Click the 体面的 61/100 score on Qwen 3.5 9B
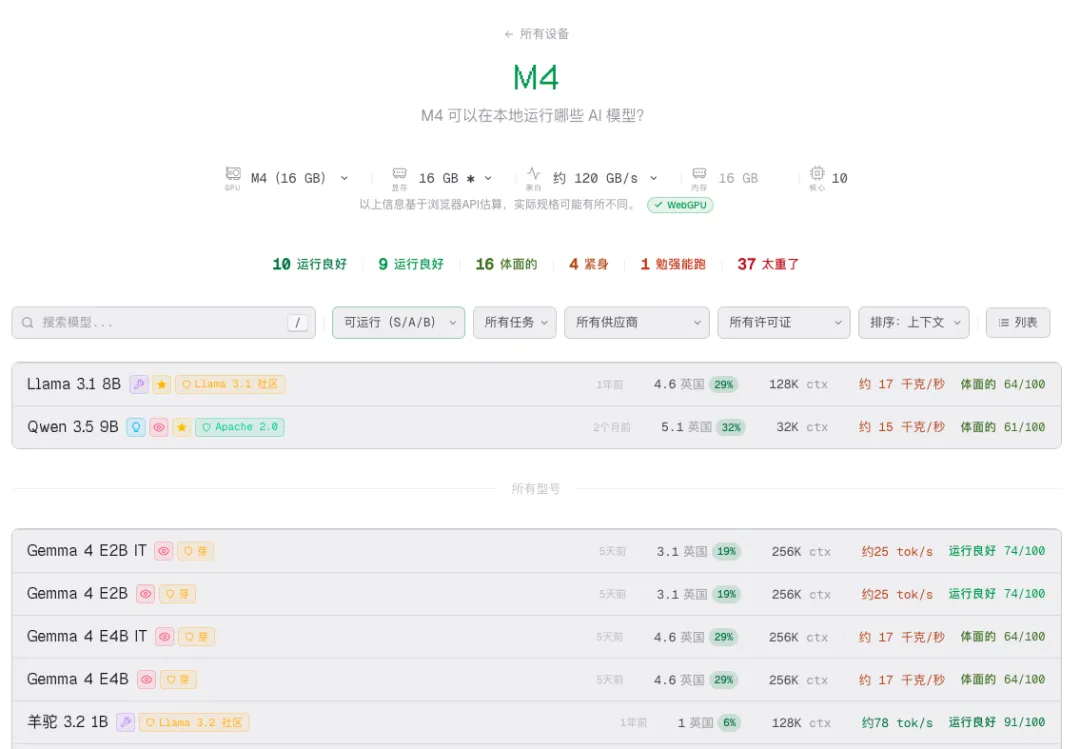The width and height of the screenshot is (1080, 749). tap(1002, 427)
